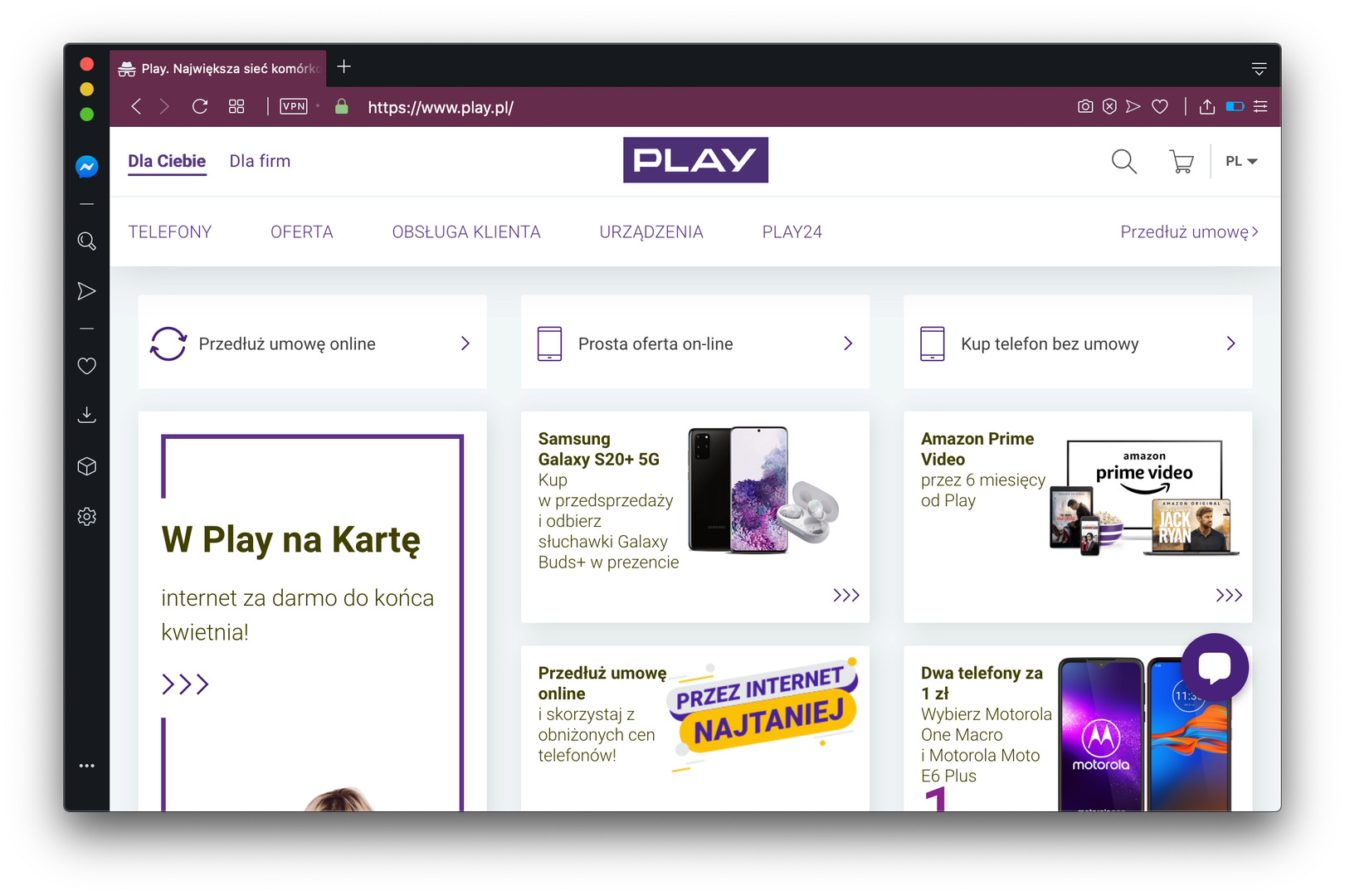Open sidebar three-dots more menu
Viewport: 1345px width, 896px height.
tap(86, 766)
